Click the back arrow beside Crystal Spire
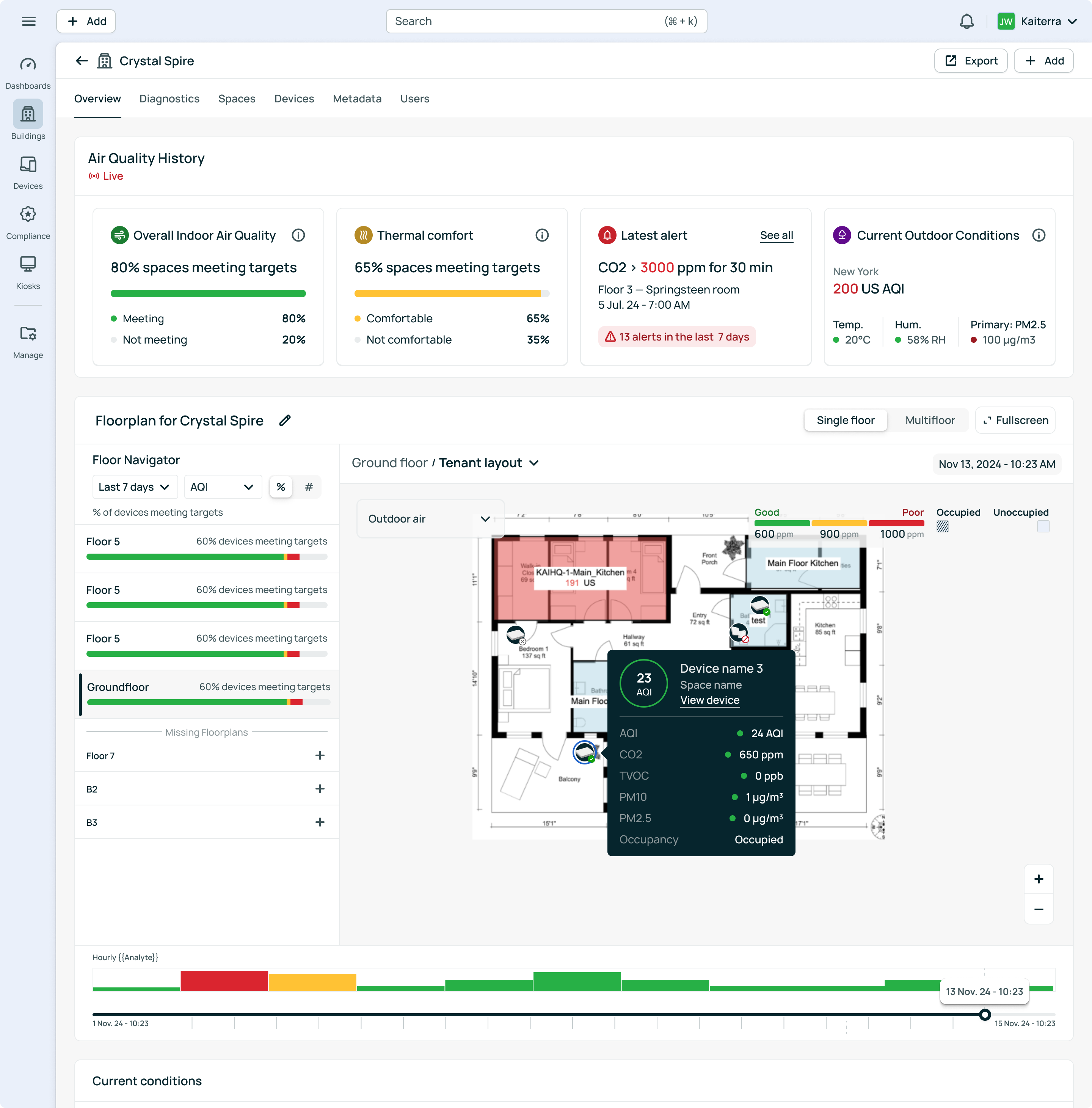 click(x=82, y=61)
